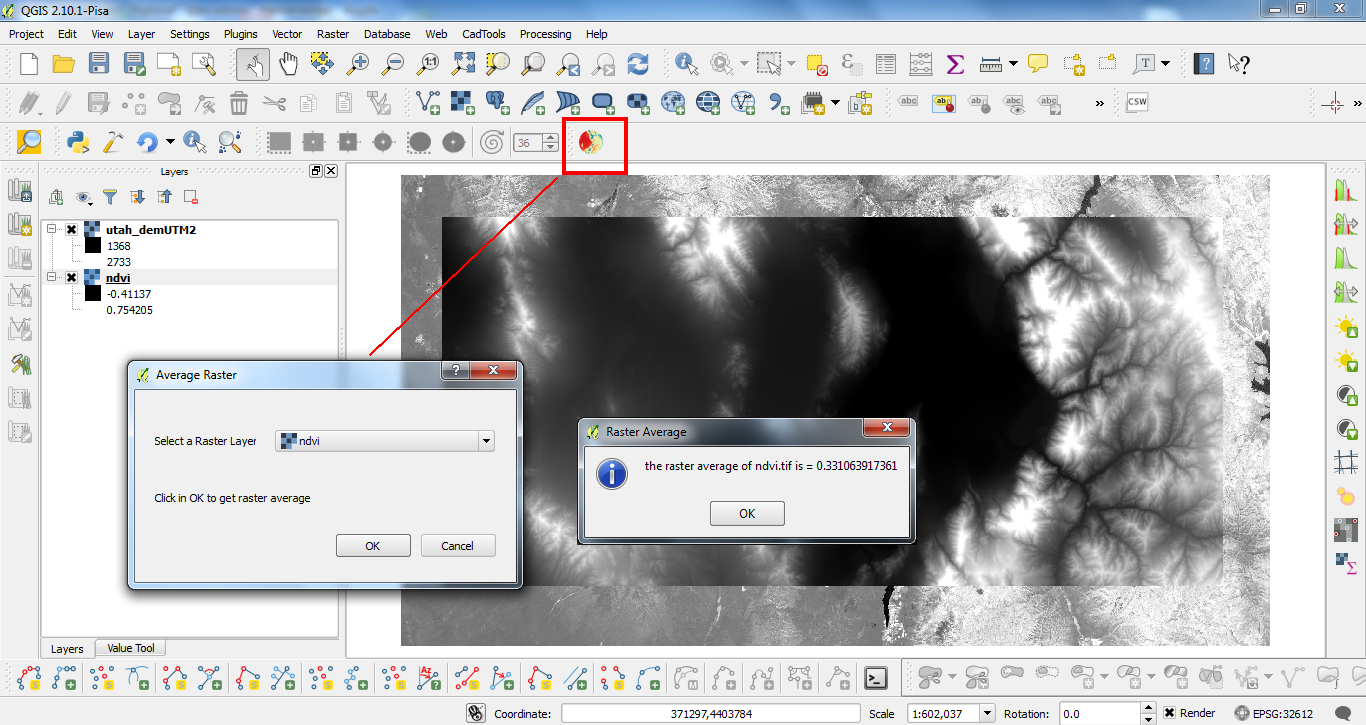Click the Coordinate input field

pyautogui.click(x=710, y=714)
